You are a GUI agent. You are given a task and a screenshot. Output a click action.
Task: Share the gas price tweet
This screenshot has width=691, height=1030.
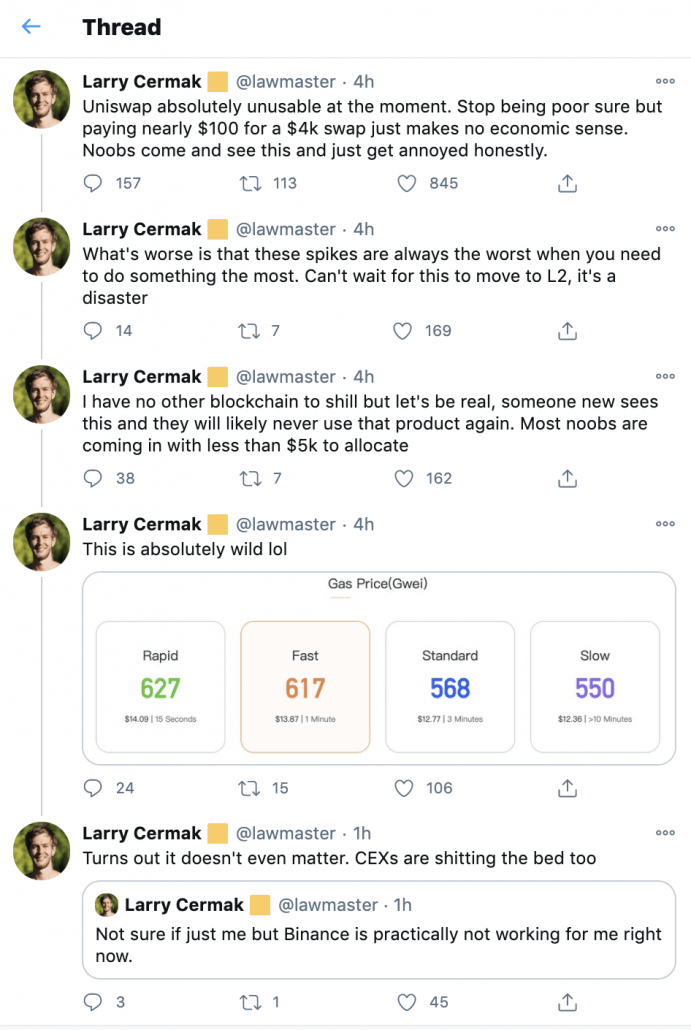click(x=568, y=788)
